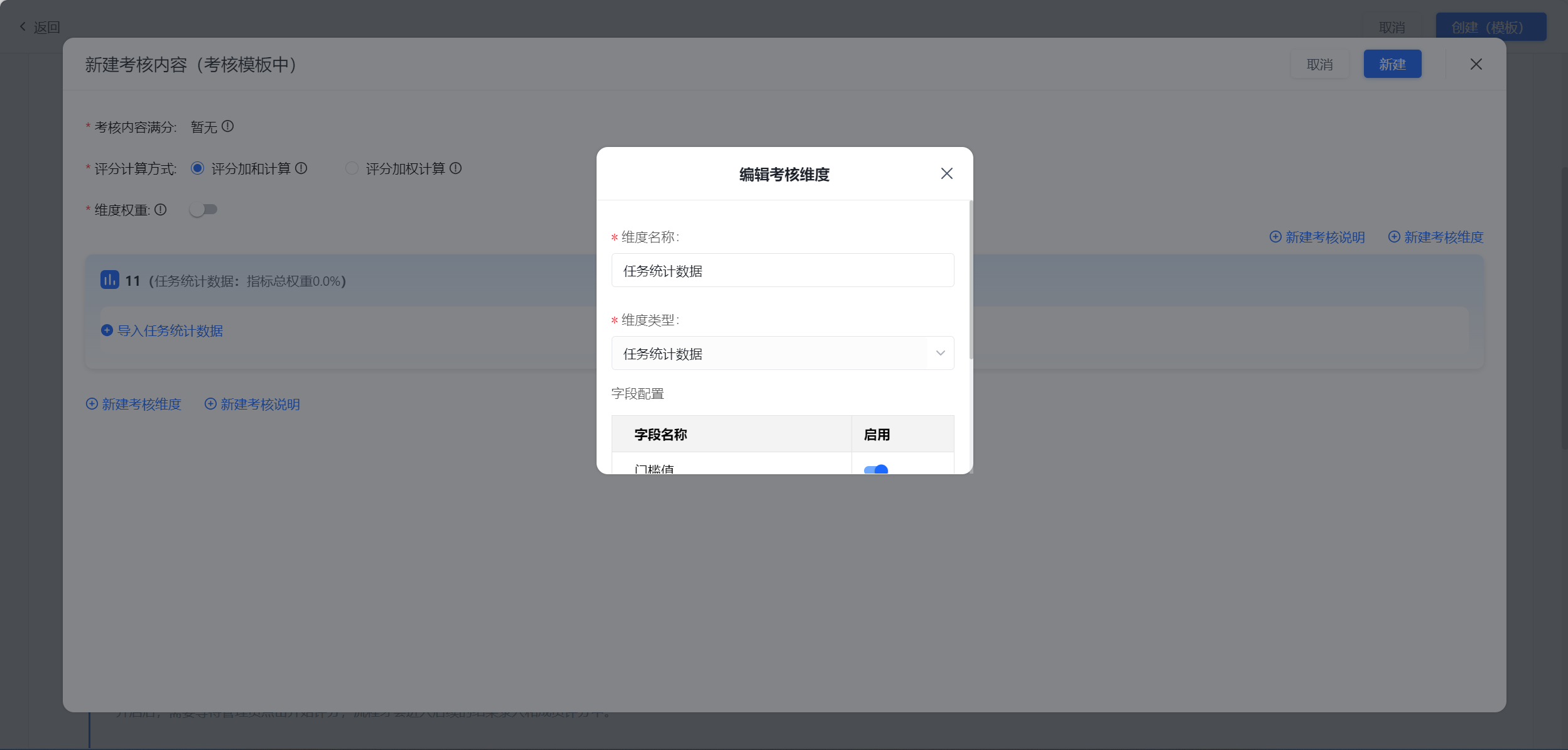Select the 评分加和计算 radio option
The width and height of the screenshot is (1568, 750).
coord(197,168)
